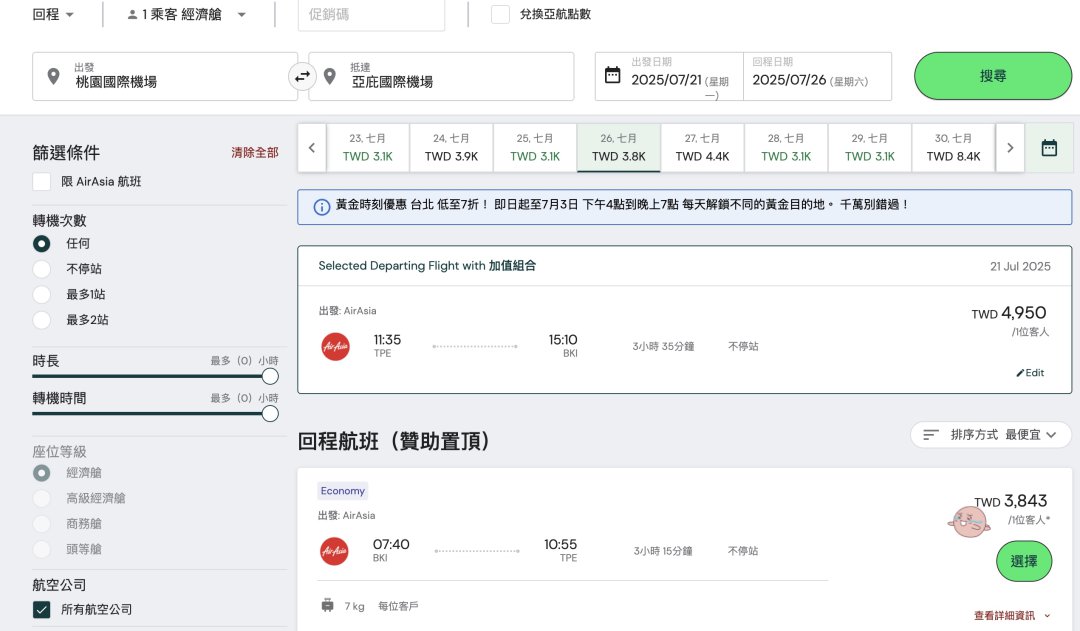Viewport: 1080px width, 631px height.
Task: Select the max 1 stop radio
Action: pos(41,294)
